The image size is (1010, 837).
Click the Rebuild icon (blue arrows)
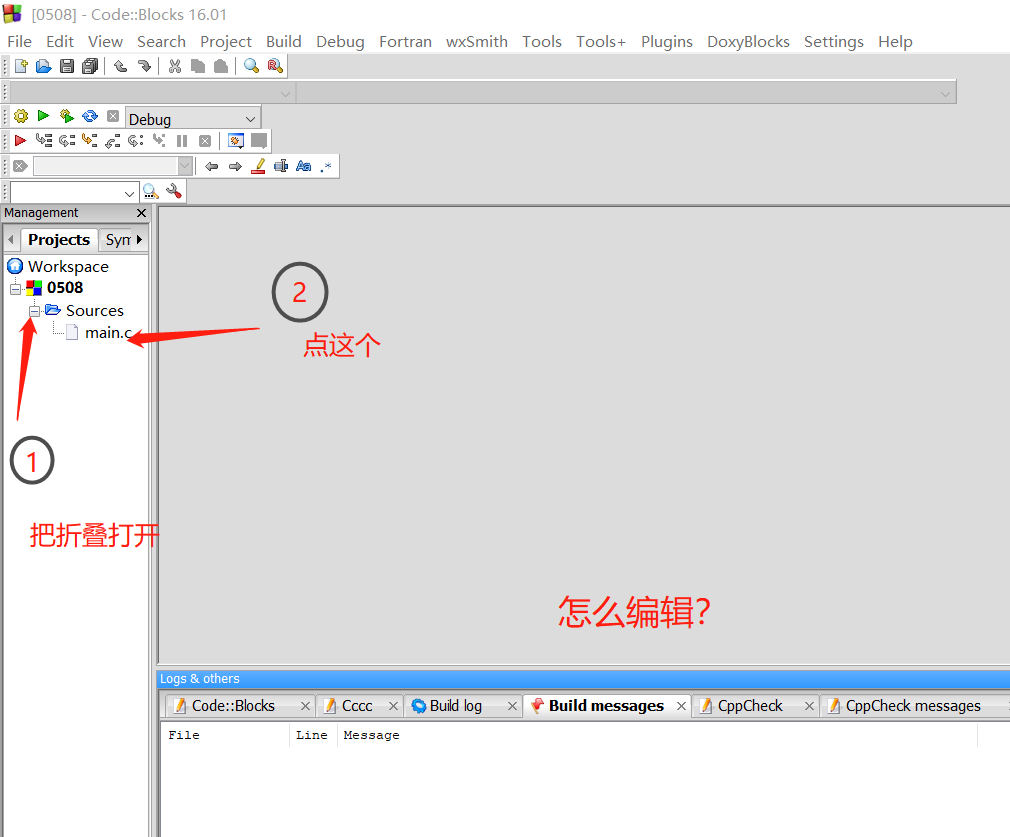tap(90, 116)
